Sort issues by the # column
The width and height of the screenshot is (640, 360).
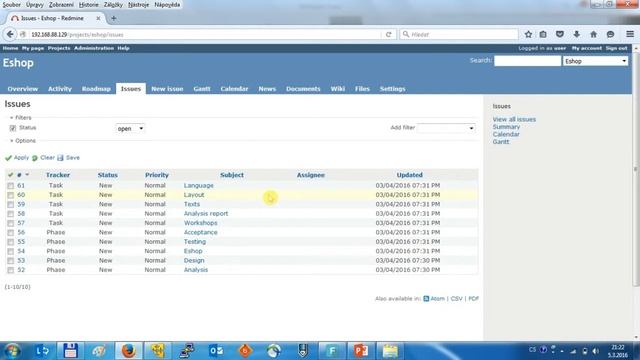click(19, 175)
